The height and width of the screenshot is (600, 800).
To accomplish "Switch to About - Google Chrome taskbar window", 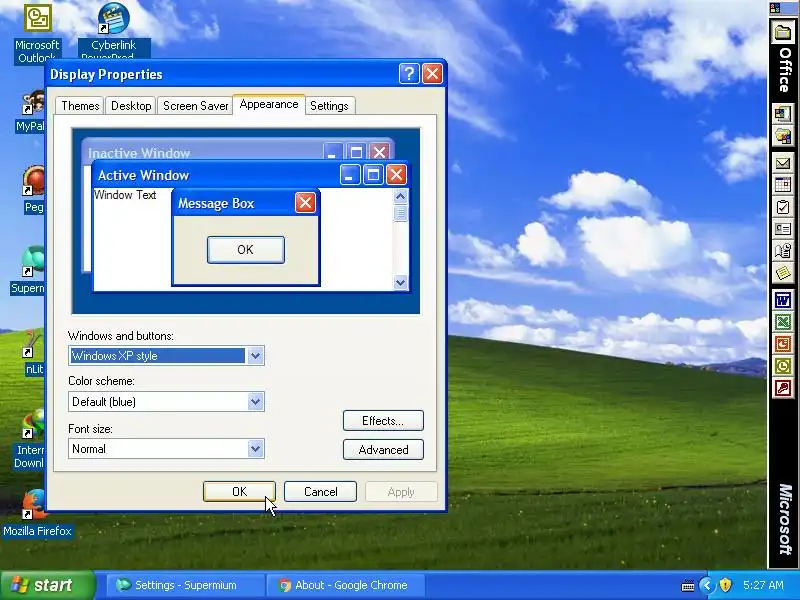I will click(346, 585).
